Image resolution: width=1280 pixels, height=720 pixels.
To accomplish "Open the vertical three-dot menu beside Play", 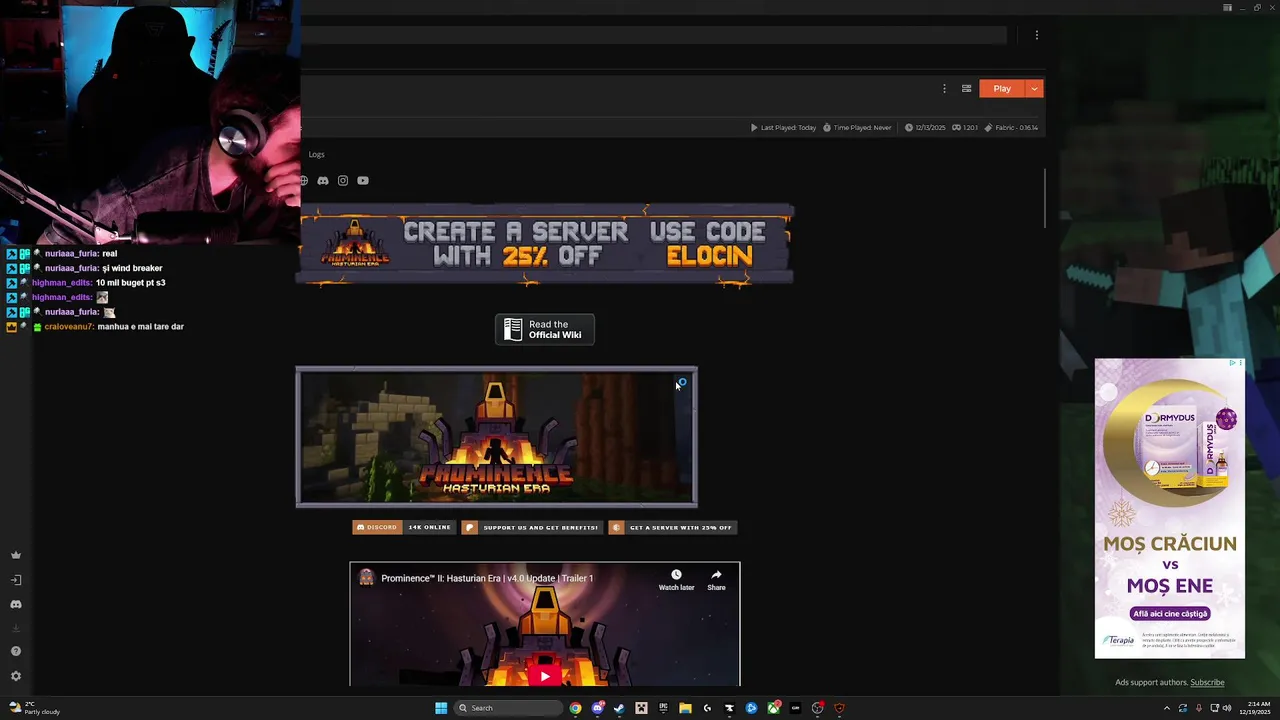I will pos(944,88).
